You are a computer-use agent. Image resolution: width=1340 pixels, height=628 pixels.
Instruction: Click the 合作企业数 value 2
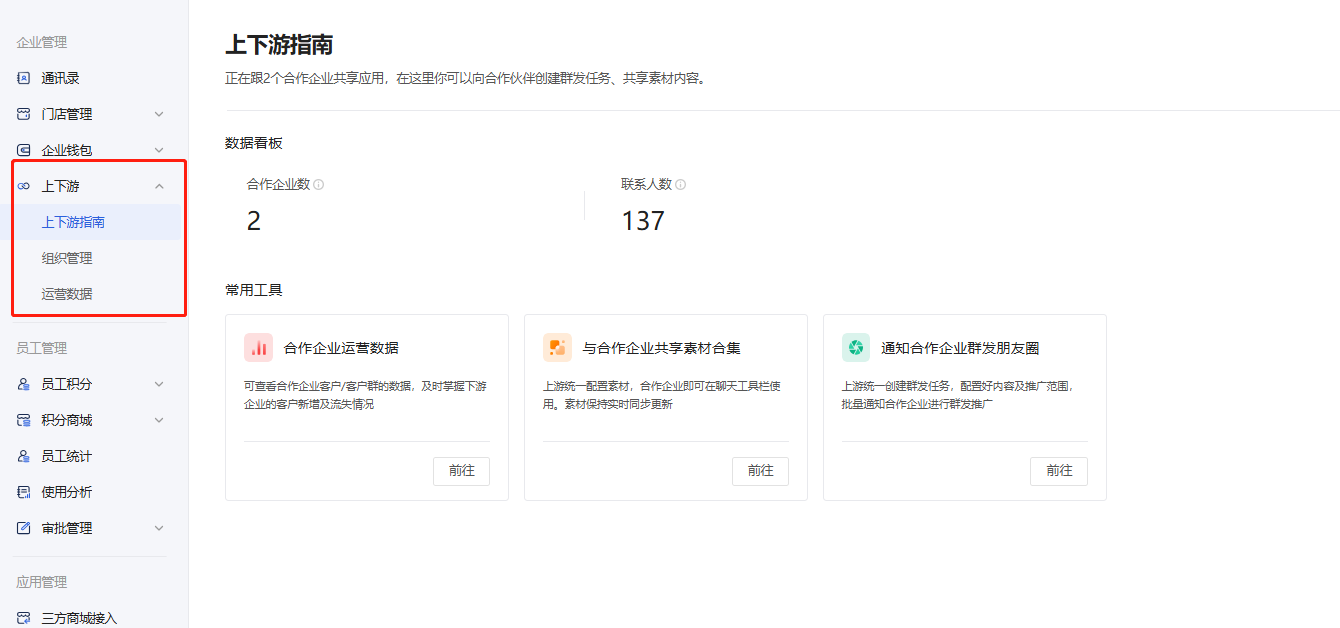tap(254, 221)
